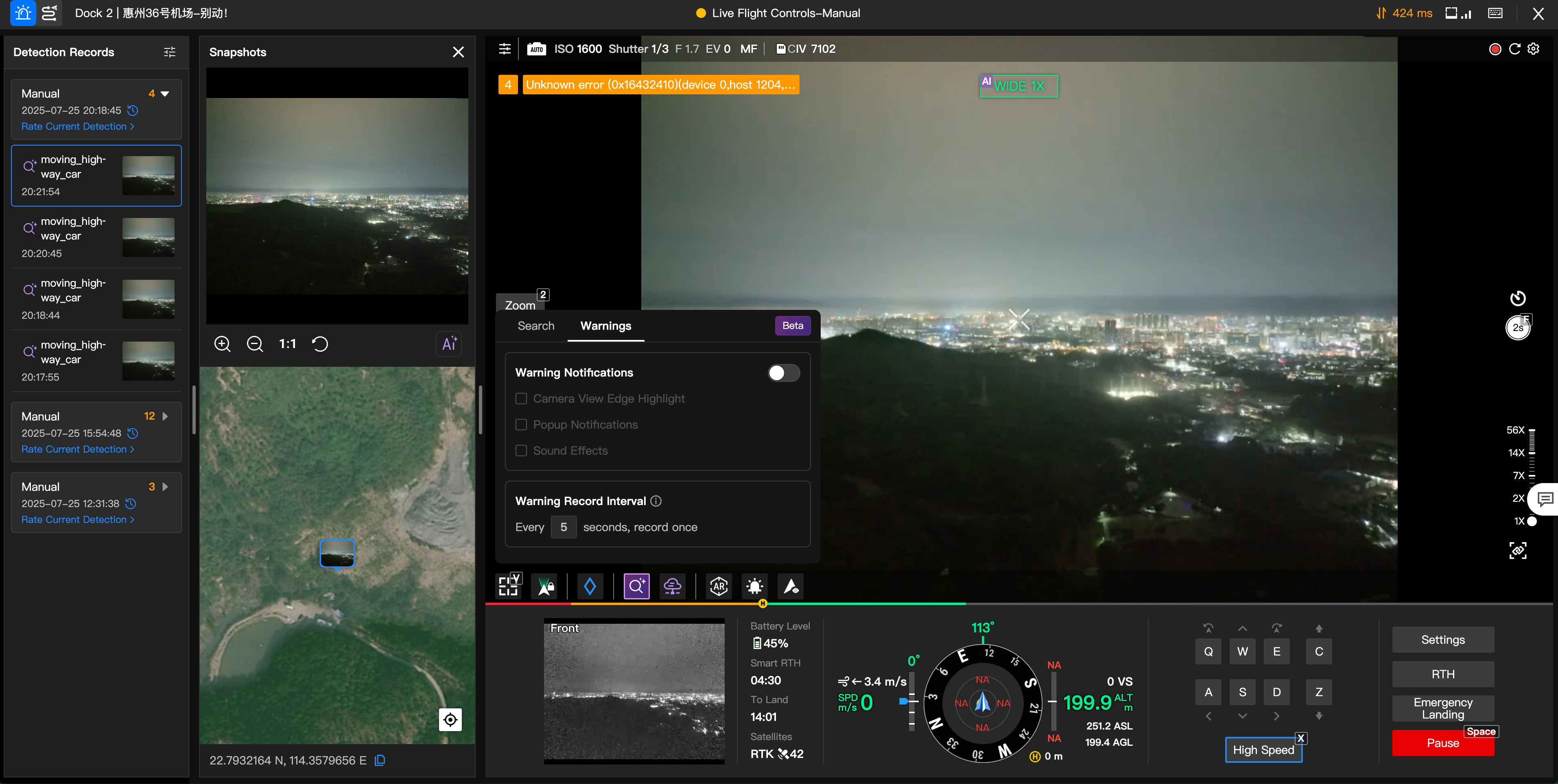Collapse the Manual detection group from 20:18:45
The height and width of the screenshot is (784, 1558).
click(164, 94)
